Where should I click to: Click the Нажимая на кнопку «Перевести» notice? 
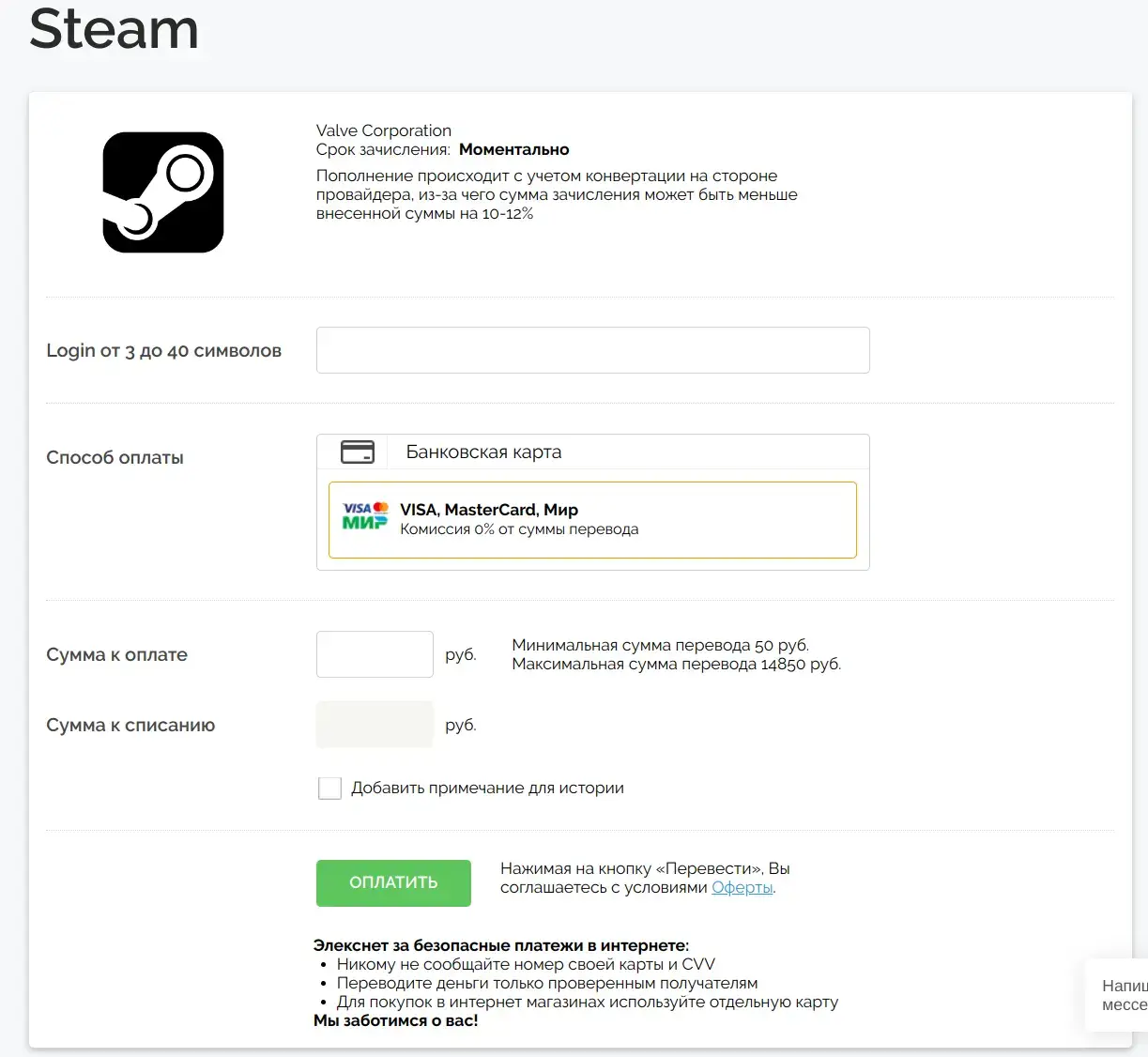[x=645, y=879]
